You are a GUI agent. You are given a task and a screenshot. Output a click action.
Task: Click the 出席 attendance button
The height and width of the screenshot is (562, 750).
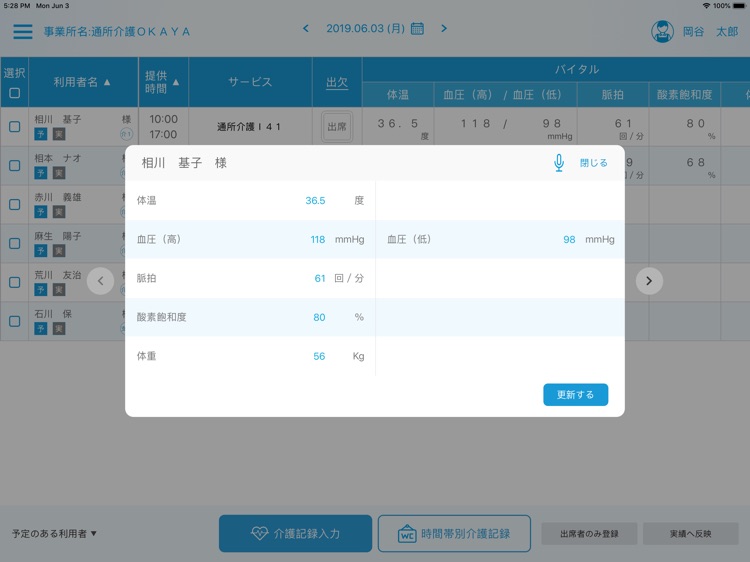click(x=337, y=127)
